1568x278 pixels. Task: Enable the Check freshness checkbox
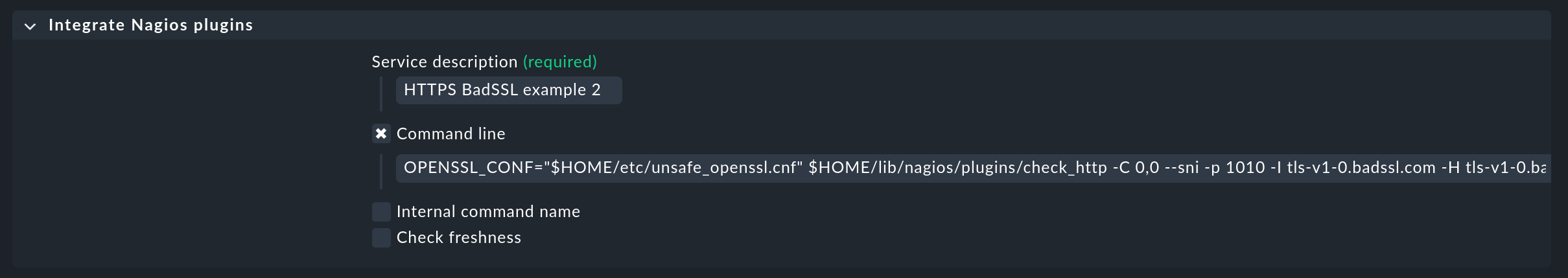(x=381, y=237)
